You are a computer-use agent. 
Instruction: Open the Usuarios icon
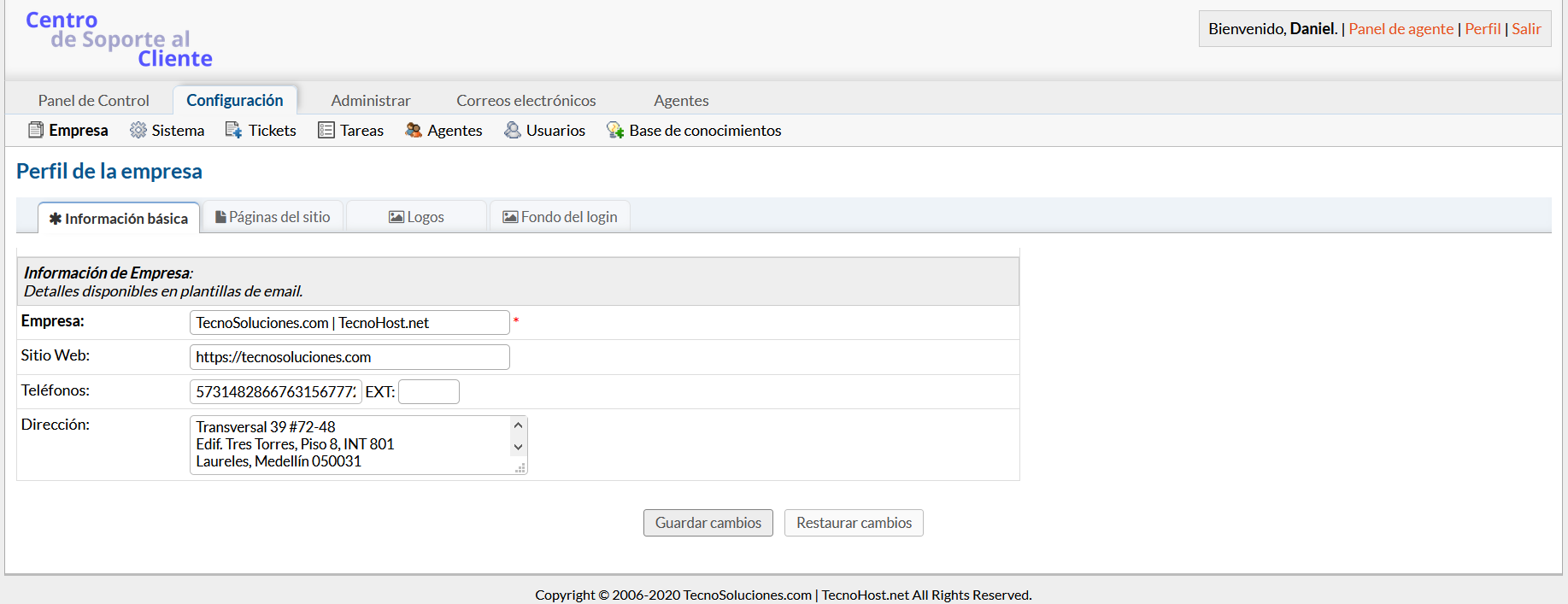click(x=512, y=130)
